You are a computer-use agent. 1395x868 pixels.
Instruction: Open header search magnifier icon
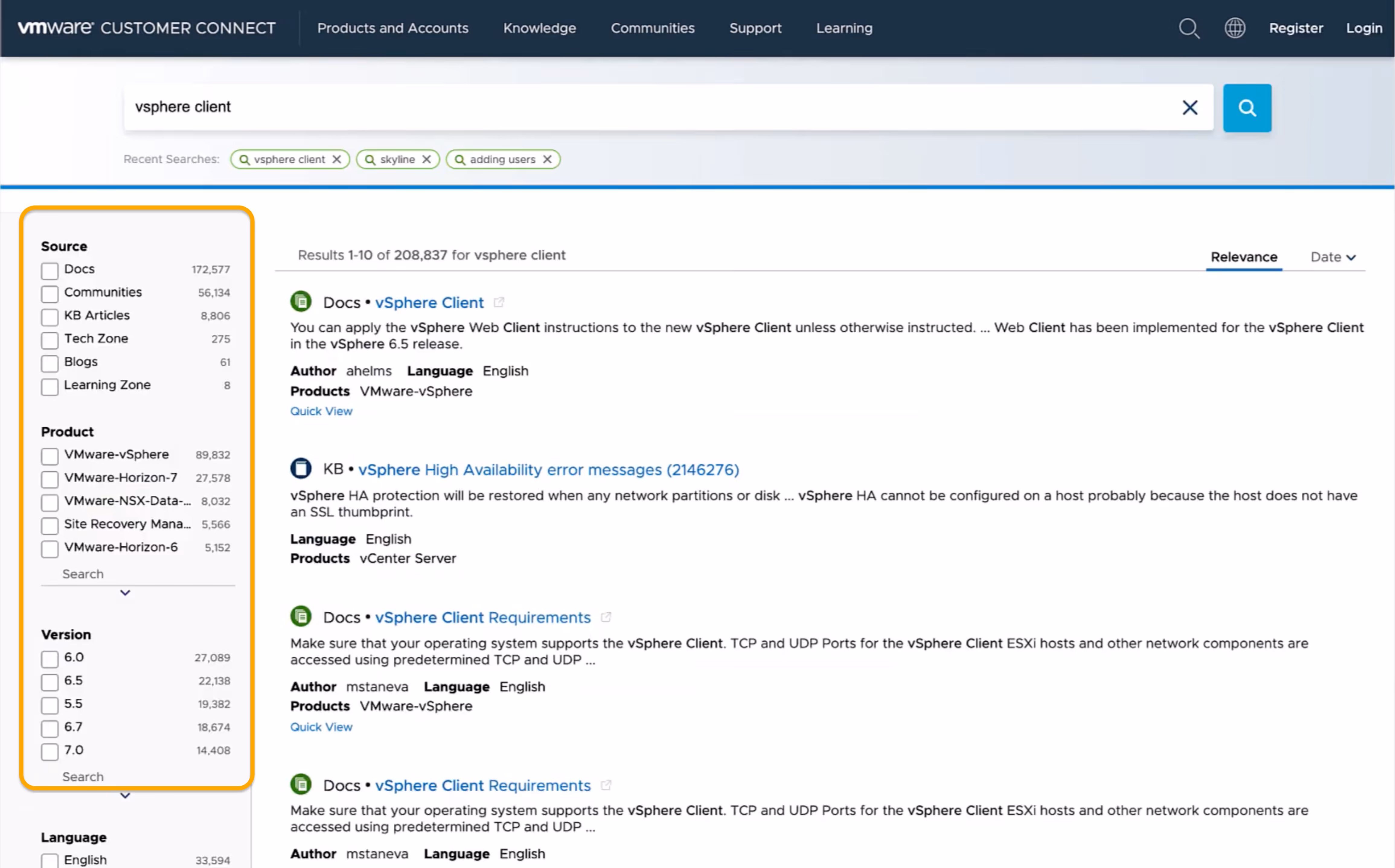tap(1188, 28)
